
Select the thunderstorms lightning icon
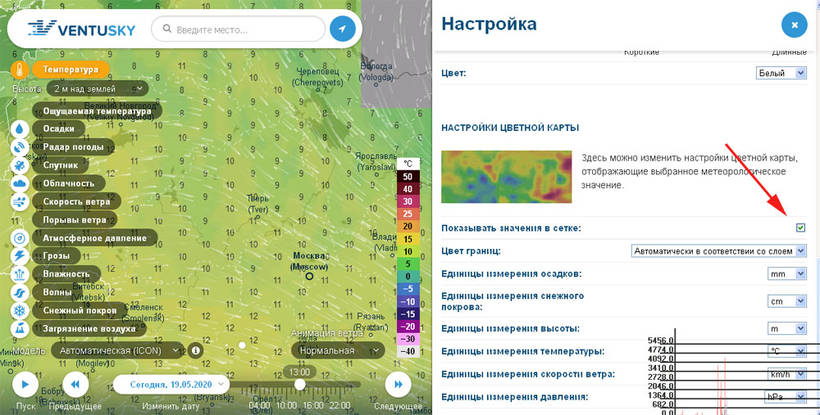20,256
